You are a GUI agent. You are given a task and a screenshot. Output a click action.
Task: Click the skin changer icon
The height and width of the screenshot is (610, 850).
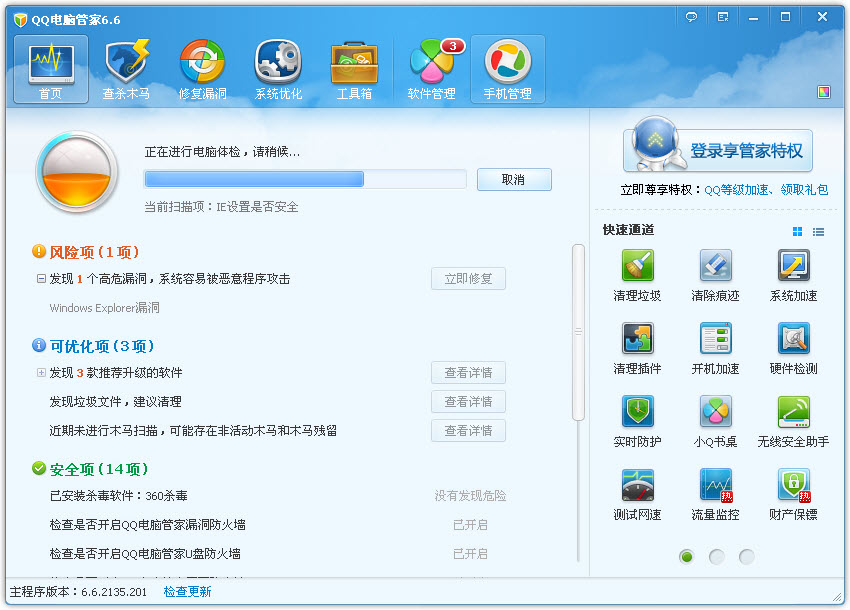[824, 92]
